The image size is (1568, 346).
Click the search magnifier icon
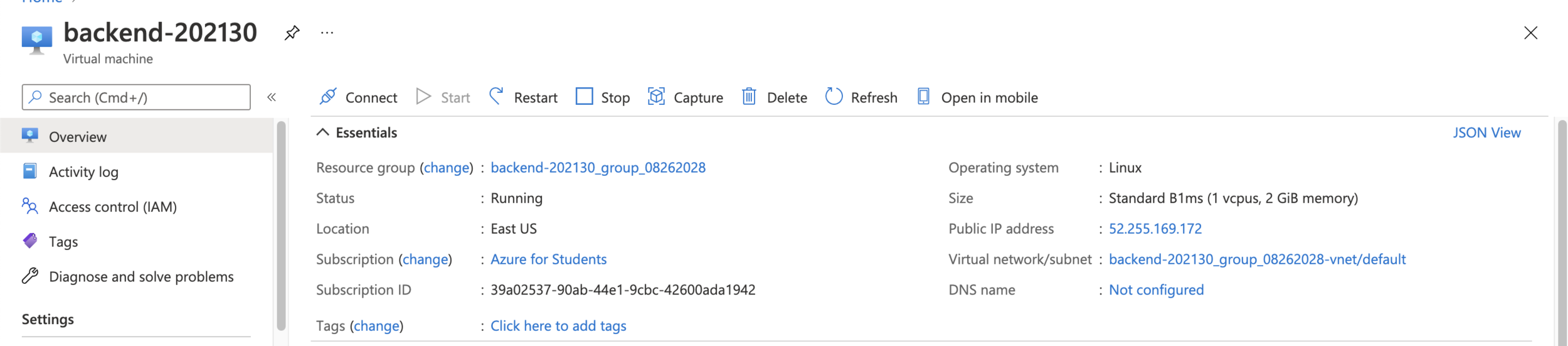click(35, 97)
